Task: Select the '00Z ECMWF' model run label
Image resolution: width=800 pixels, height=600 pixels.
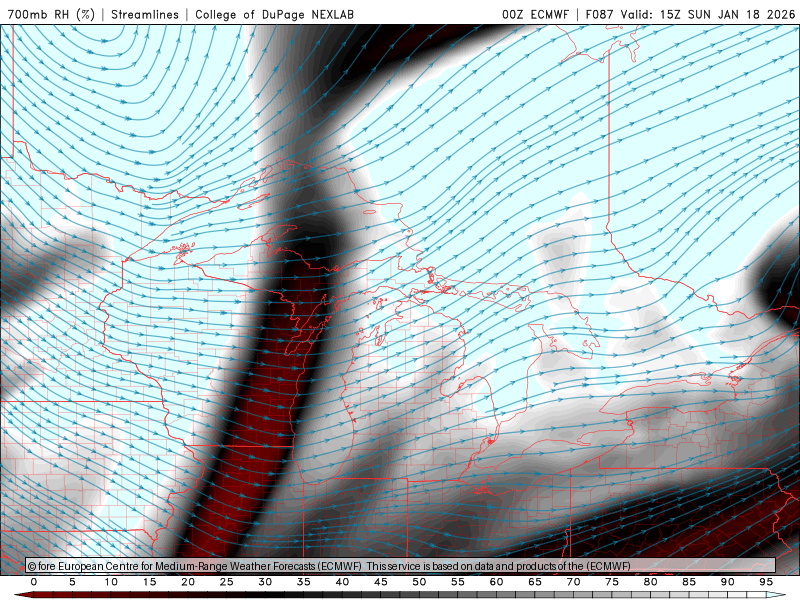Action: [x=535, y=14]
